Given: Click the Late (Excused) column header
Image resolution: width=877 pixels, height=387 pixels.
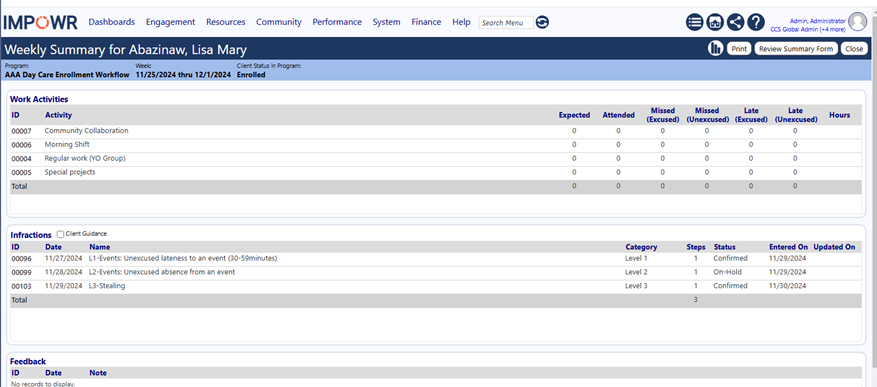Looking at the screenshot, I should 751,115.
